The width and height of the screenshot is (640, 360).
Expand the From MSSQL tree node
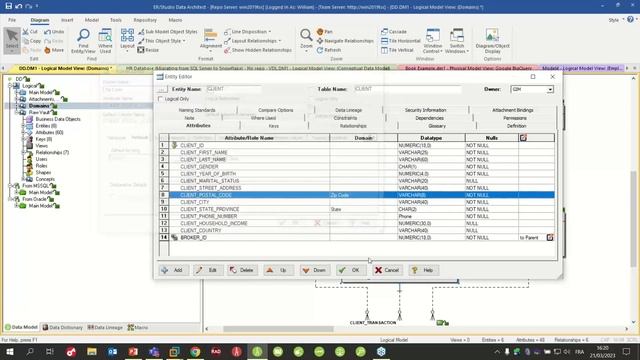point(10,186)
